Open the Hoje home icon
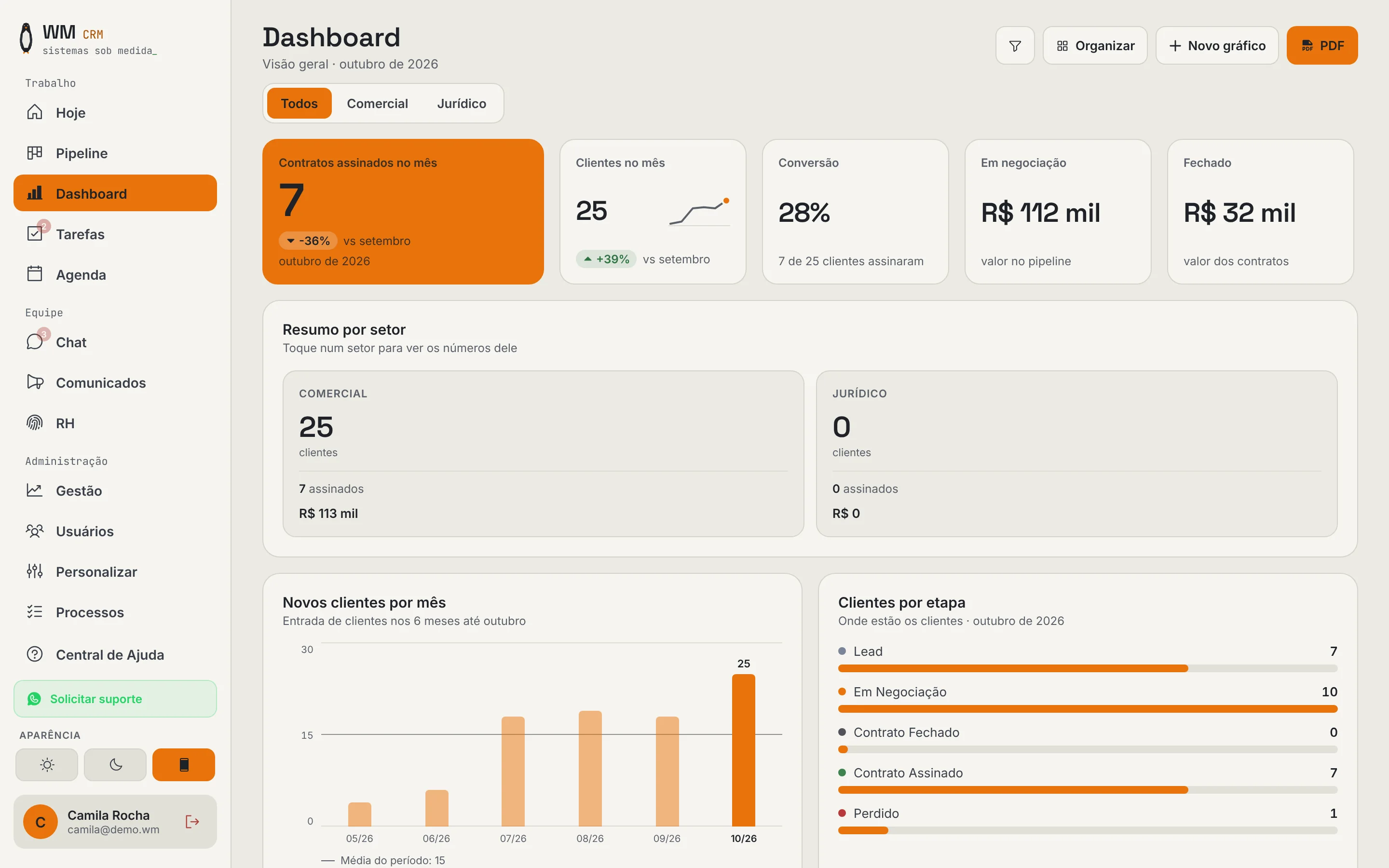The width and height of the screenshot is (1389, 868). click(x=35, y=112)
